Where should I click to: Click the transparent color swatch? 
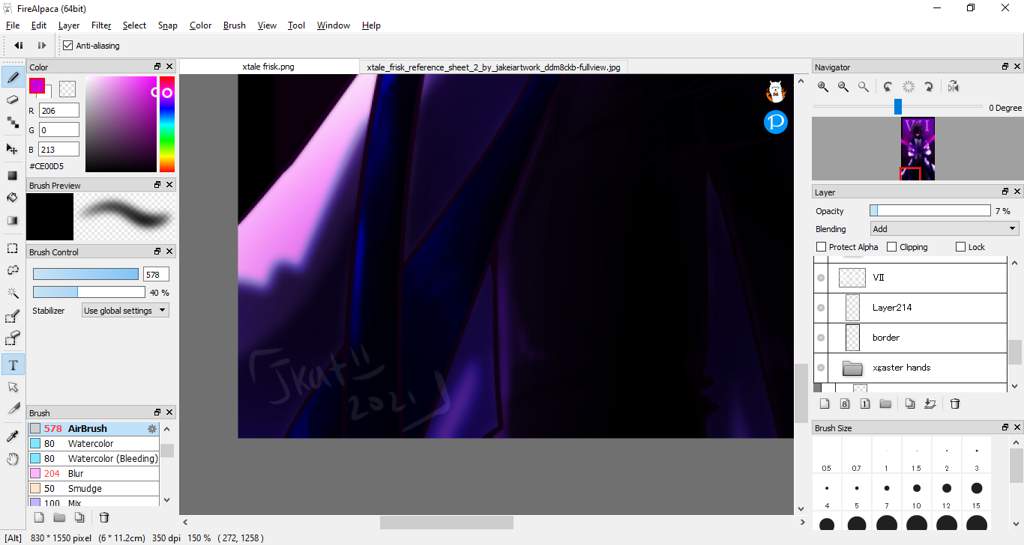pos(67,89)
